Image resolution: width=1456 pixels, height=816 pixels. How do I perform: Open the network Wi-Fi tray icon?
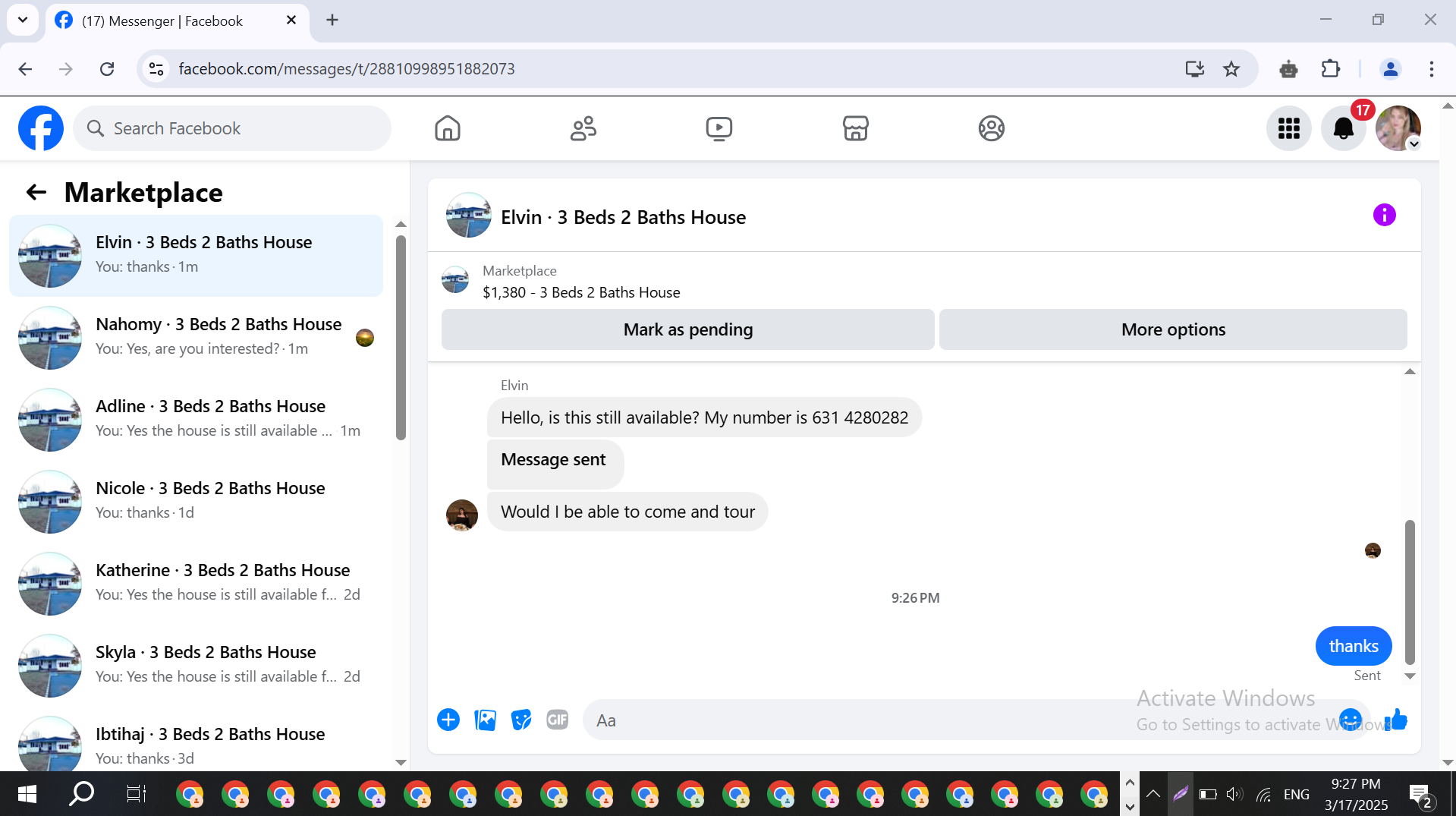coord(1263,794)
